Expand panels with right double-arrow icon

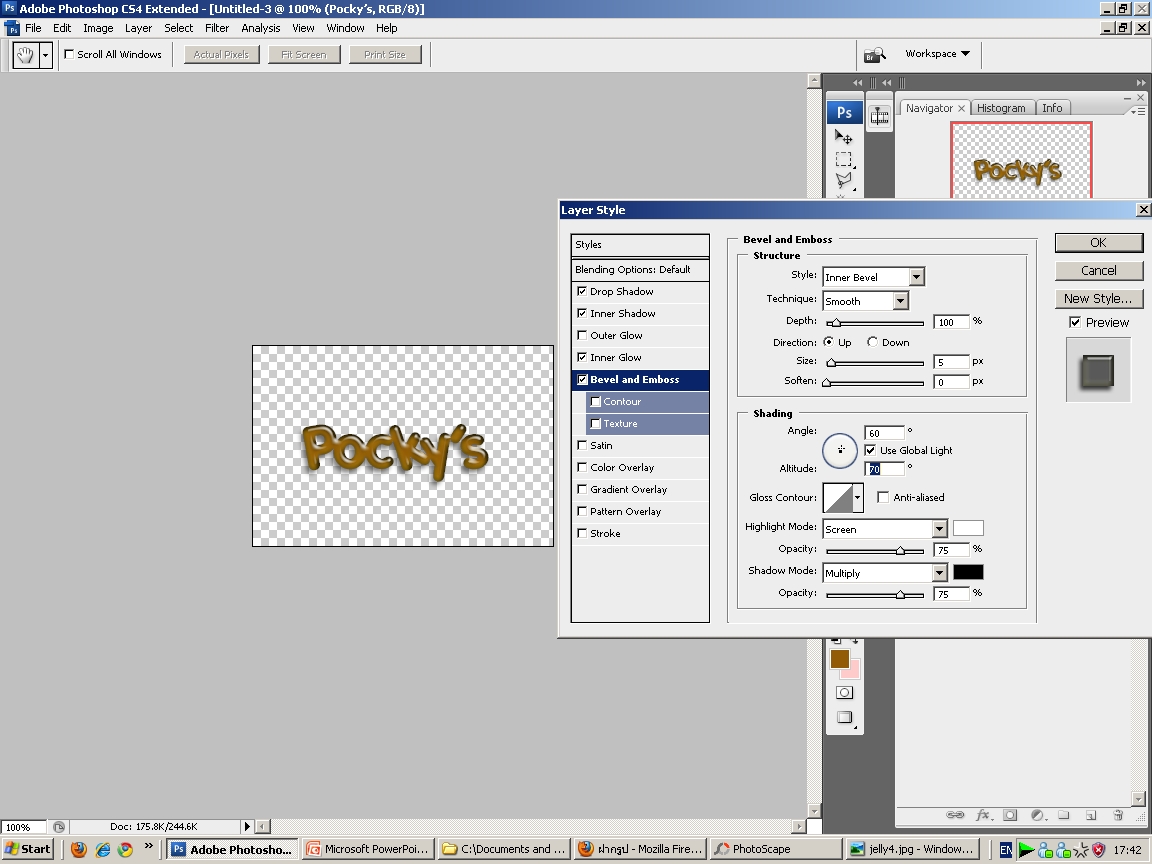[x=1140, y=82]
